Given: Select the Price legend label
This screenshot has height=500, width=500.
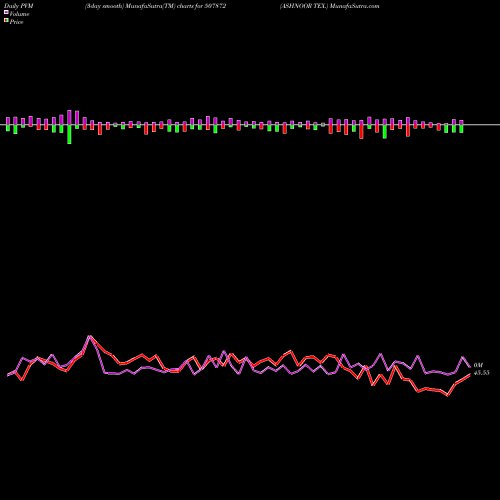Looking at the screenshot, I should click(16, 22).
